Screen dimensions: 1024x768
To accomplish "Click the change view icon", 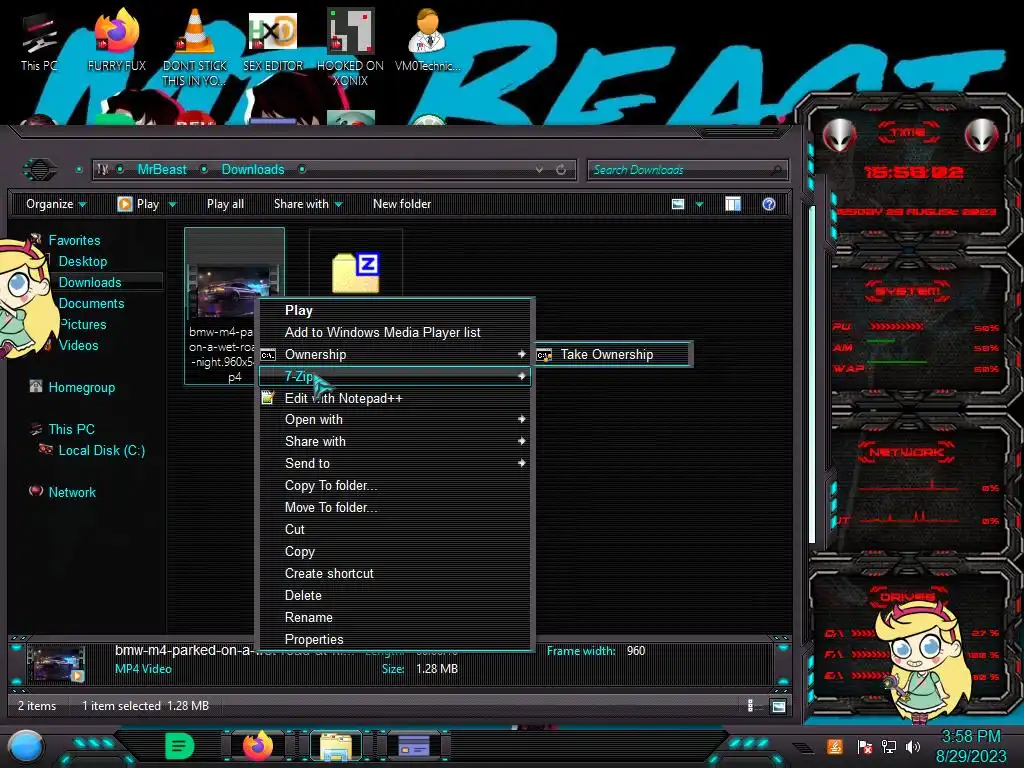I will point(678,204).
